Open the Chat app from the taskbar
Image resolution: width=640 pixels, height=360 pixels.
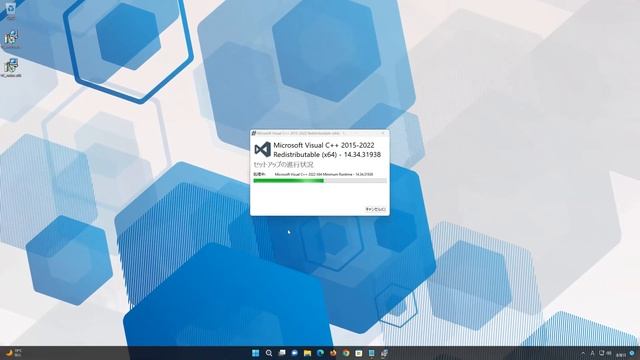coord(294,353)
